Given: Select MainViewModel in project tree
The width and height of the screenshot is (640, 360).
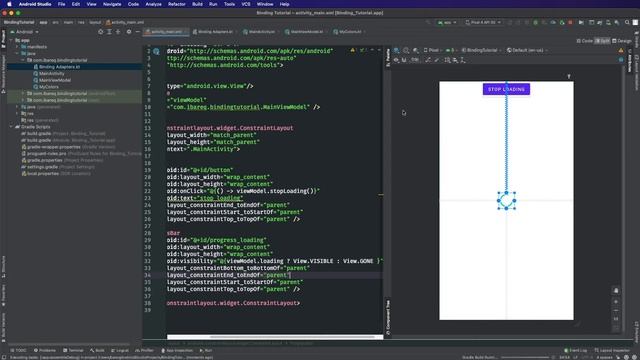Looking at the screenshot, I should tap(55, 80).
